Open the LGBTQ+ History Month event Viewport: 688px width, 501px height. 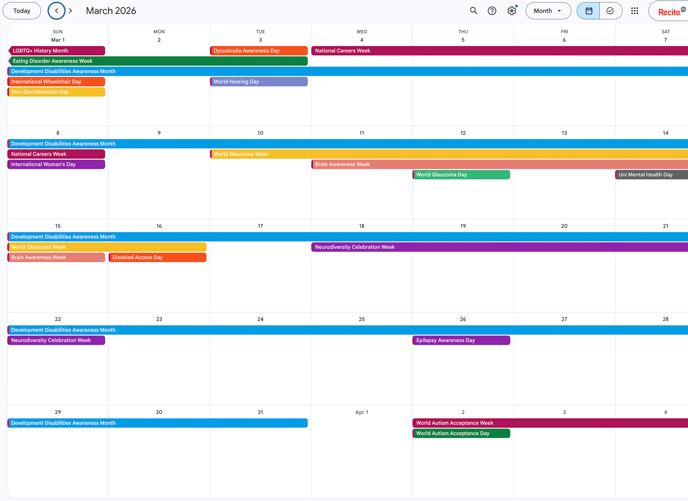point(57,50)
